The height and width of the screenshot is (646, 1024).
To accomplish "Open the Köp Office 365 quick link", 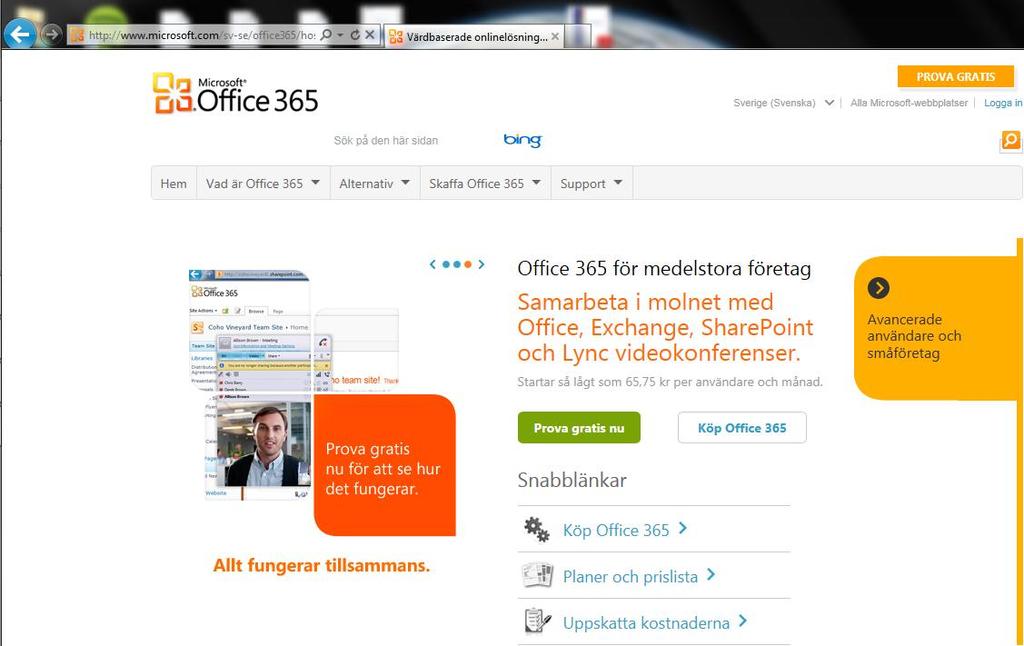I will point(616,530).
